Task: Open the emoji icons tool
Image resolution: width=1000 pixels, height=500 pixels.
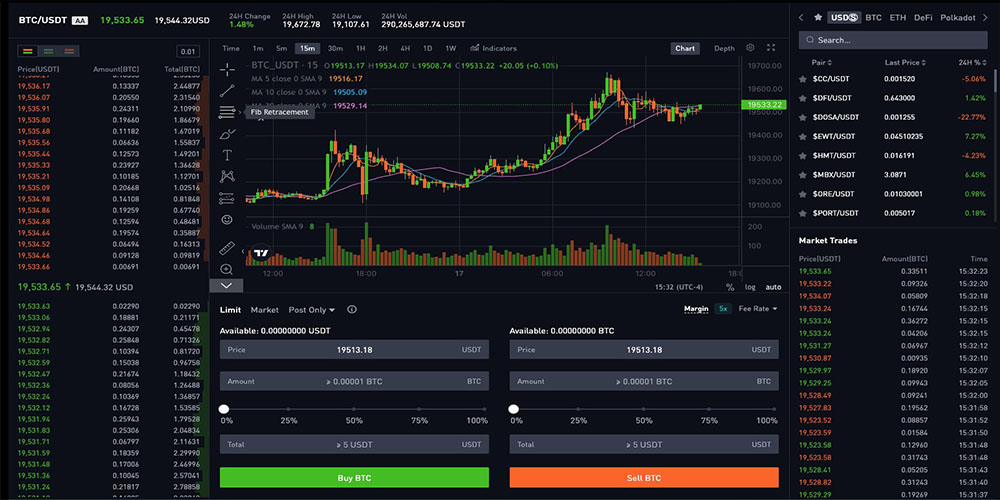Action: 227,219
